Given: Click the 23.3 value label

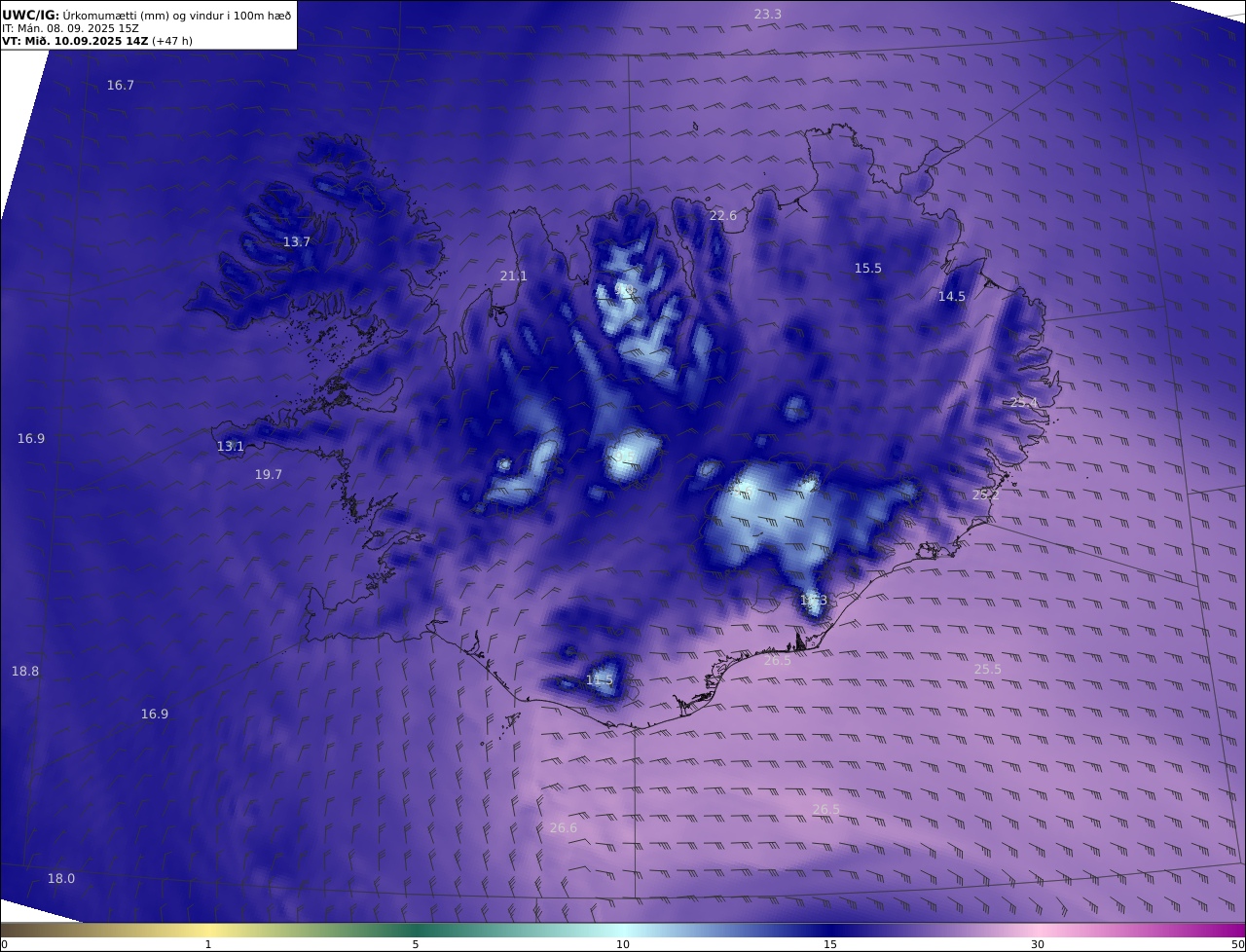Looking at the screenshot, I should tap(768, 14).
